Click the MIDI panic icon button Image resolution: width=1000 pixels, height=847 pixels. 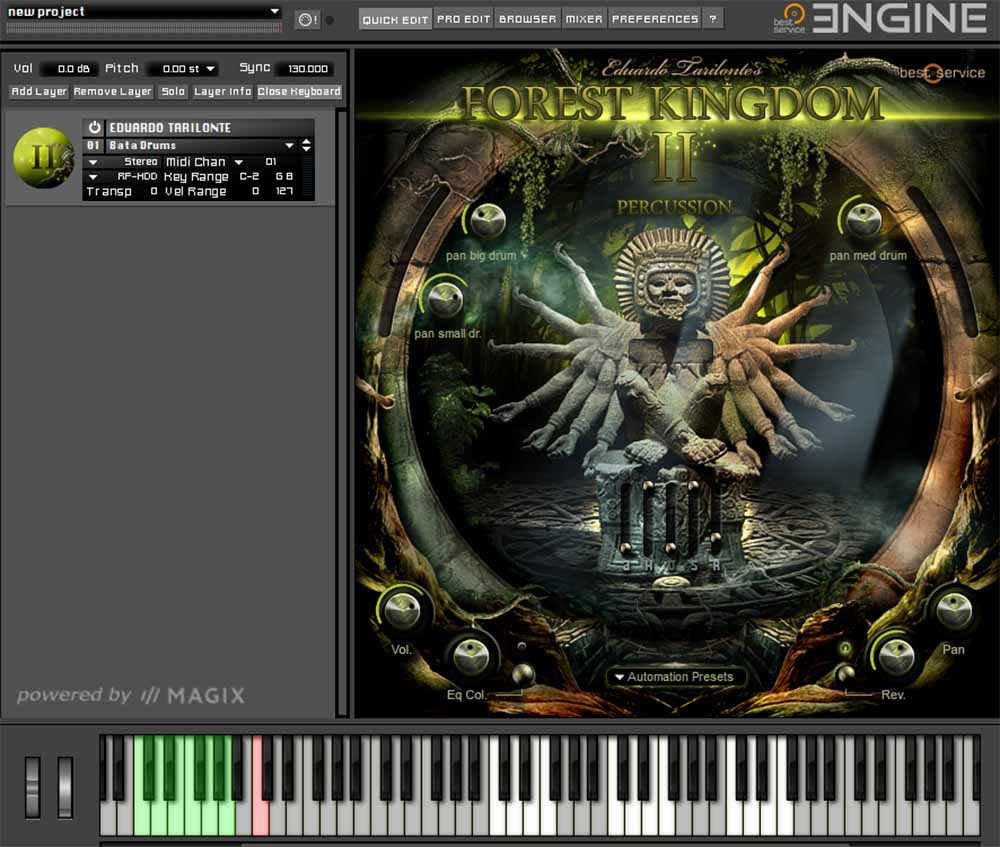[306, 19]
